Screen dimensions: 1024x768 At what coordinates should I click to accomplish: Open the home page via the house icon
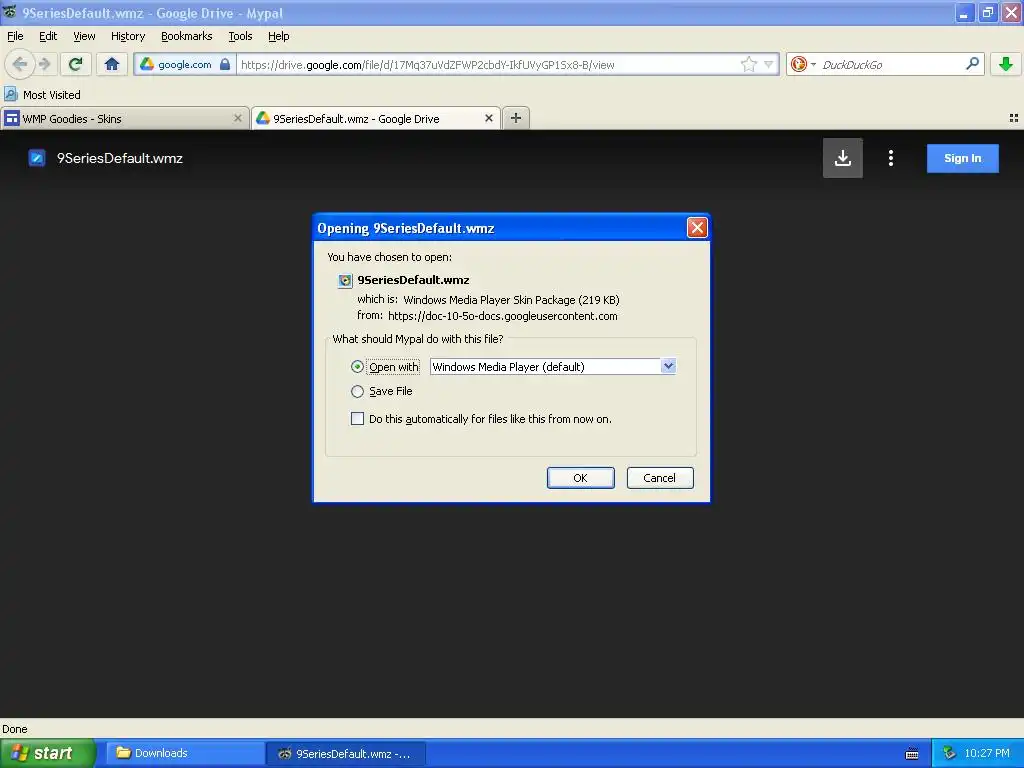point(112,64)
